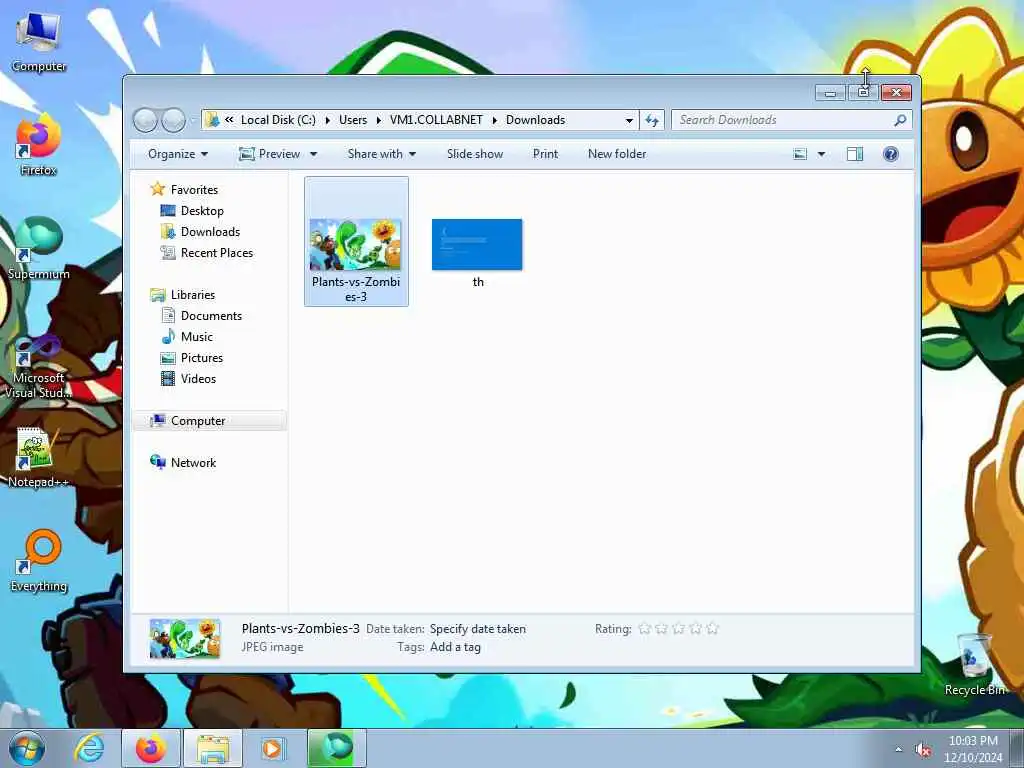Start a Slide show
This screenshot has width=1024, height=768.
point(475,154)
